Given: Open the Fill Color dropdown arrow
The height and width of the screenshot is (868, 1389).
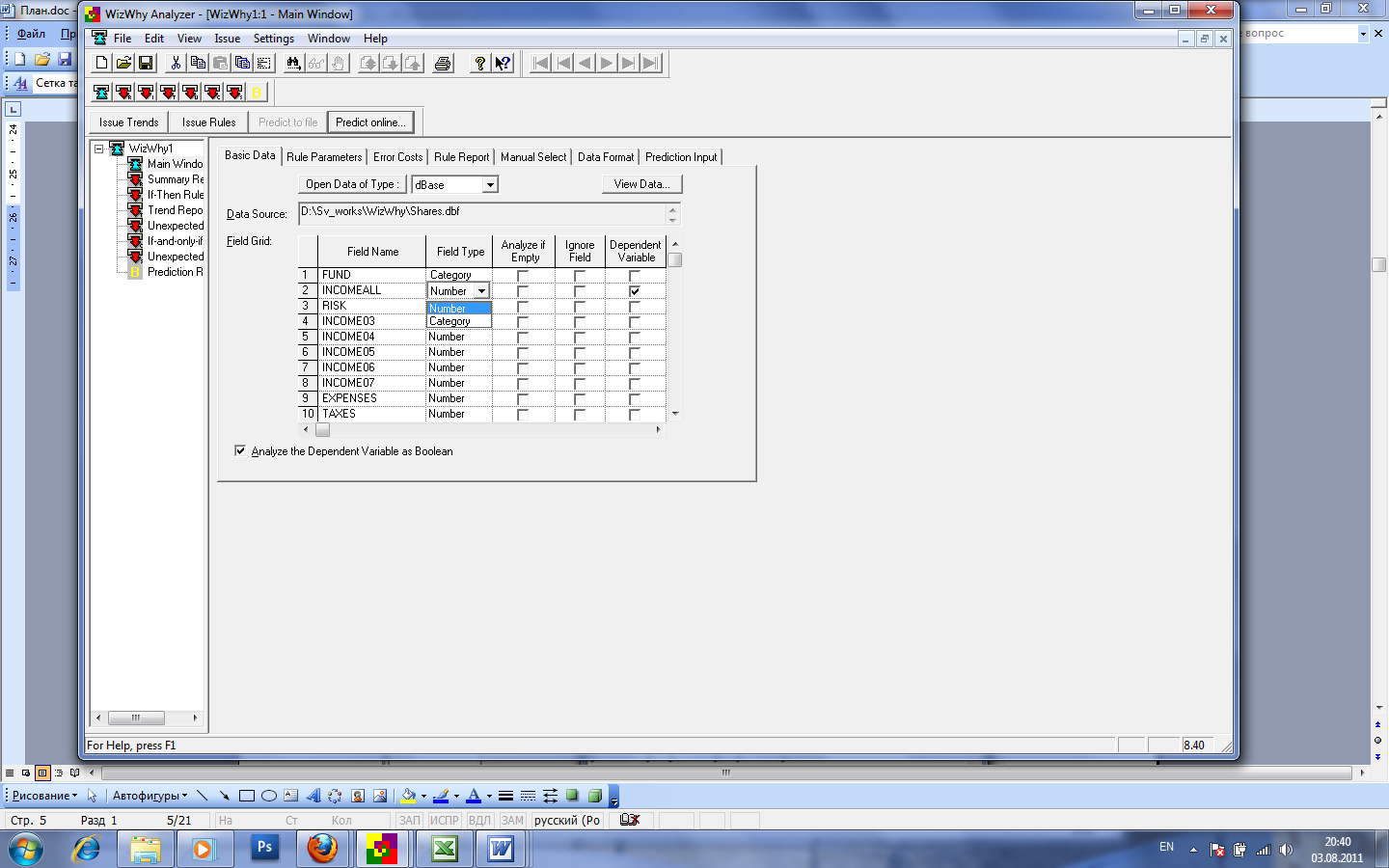Looking at the screenshot, I should (x=423, y=797).
